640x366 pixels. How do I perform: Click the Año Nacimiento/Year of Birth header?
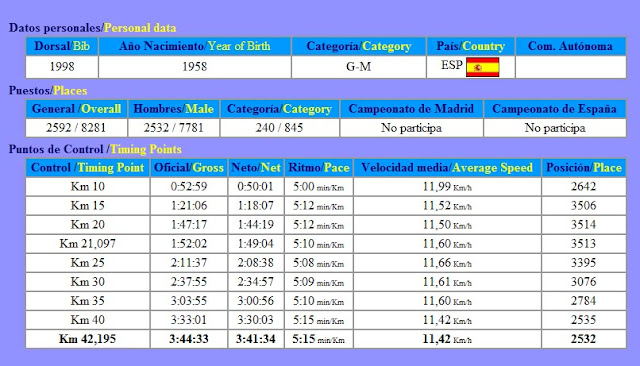195,46
